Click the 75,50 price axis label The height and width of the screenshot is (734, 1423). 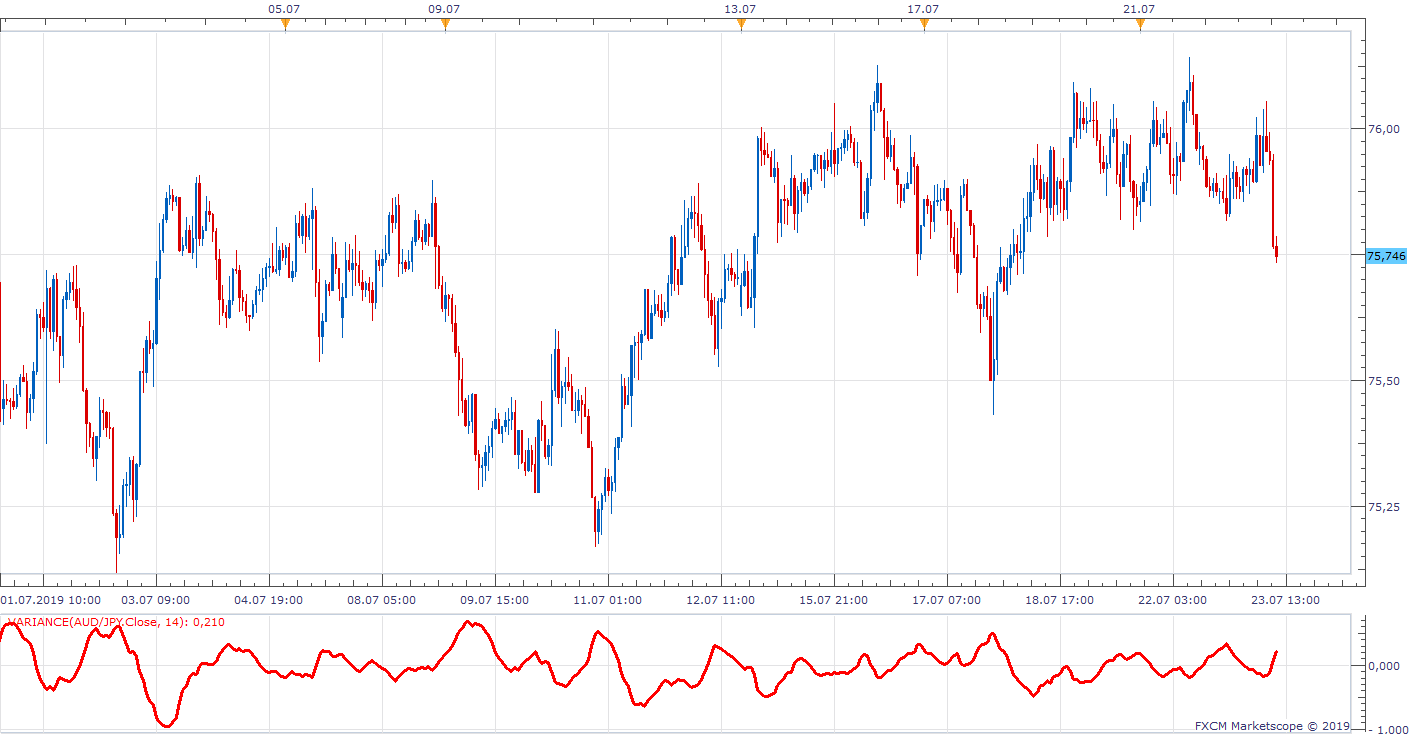(1382, 381)
